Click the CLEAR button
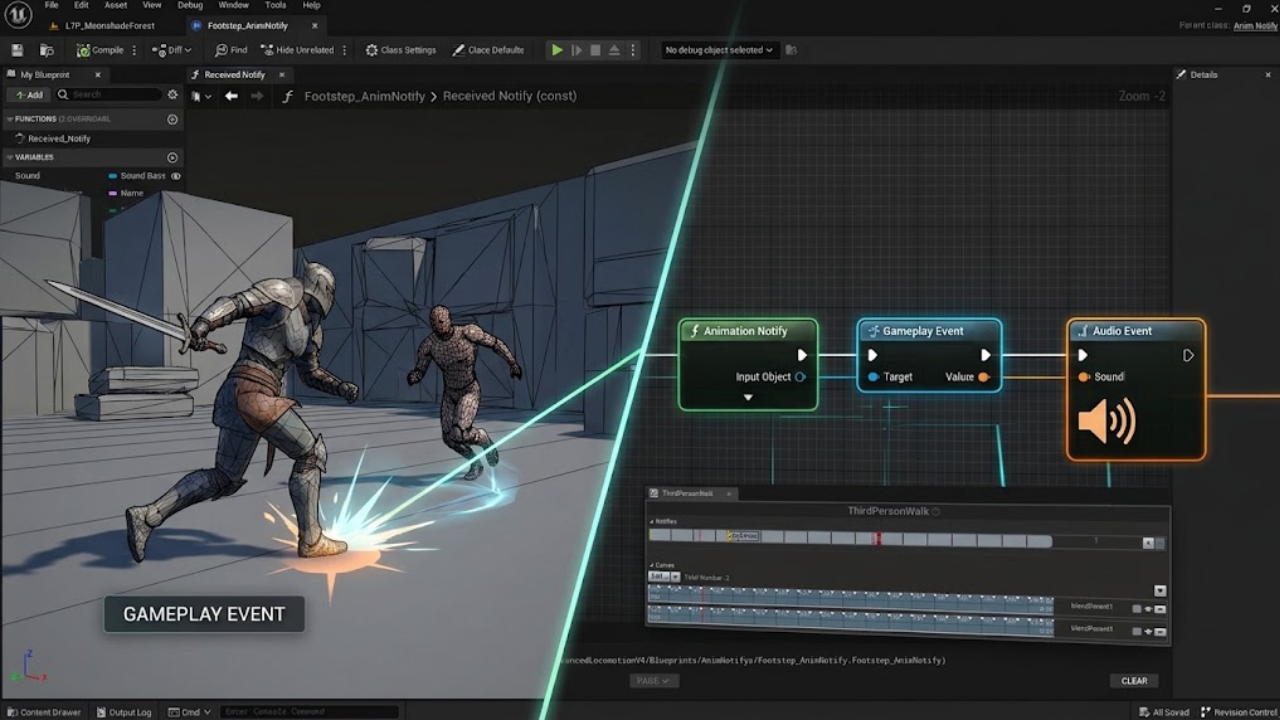1280x720 pixels. [x=1134, y=681]
